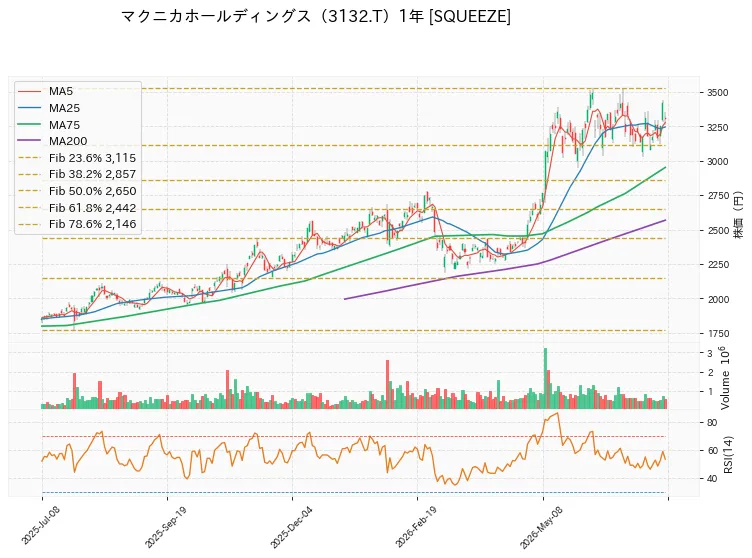
Task: Select the Fib 50.0% 2,650 legend entry
Action: click(77, 191)
